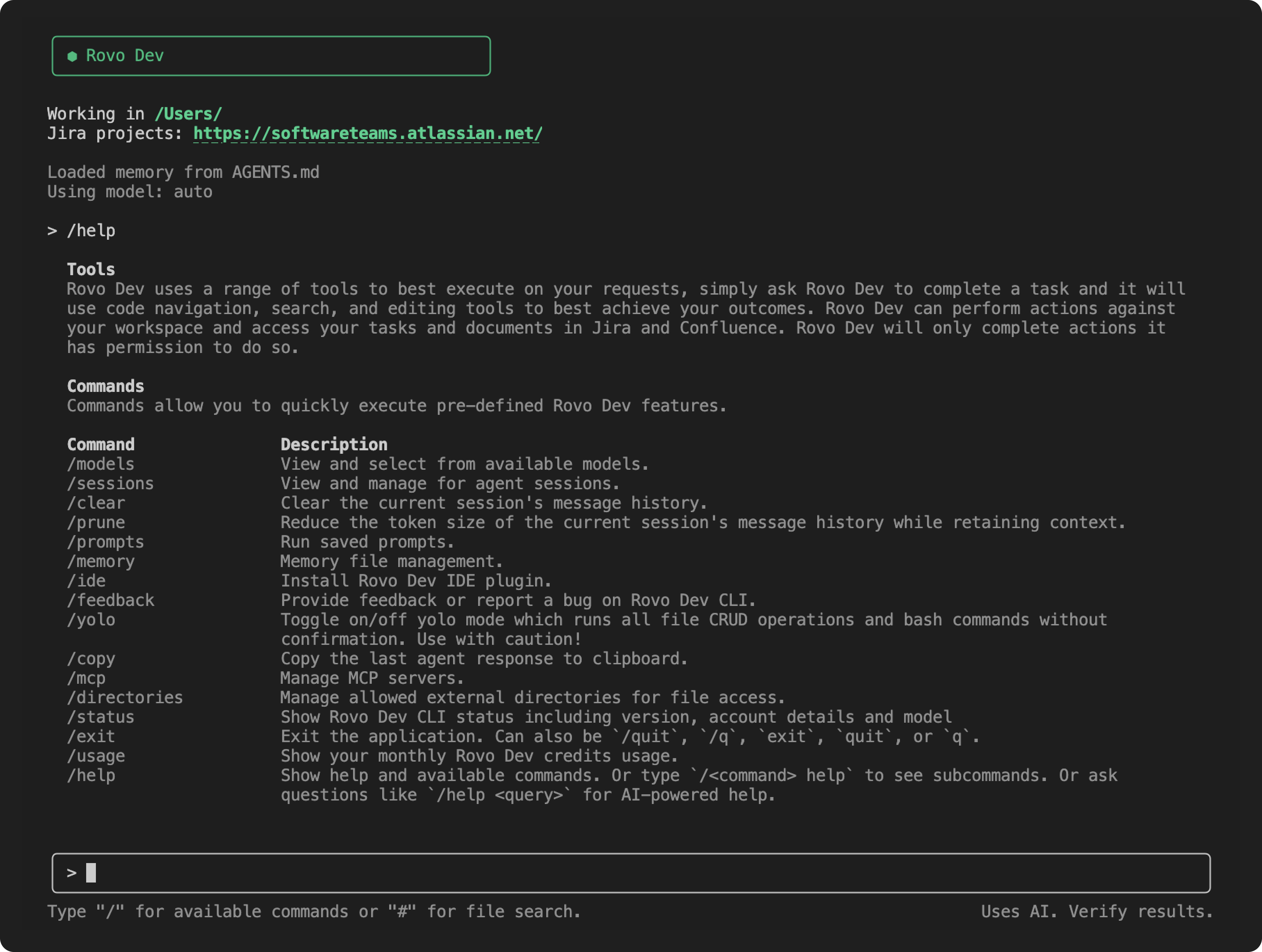This screenshot has width=1262, height=952.
Task: Click the /prompts command entry
Action: tap(106, 542)
